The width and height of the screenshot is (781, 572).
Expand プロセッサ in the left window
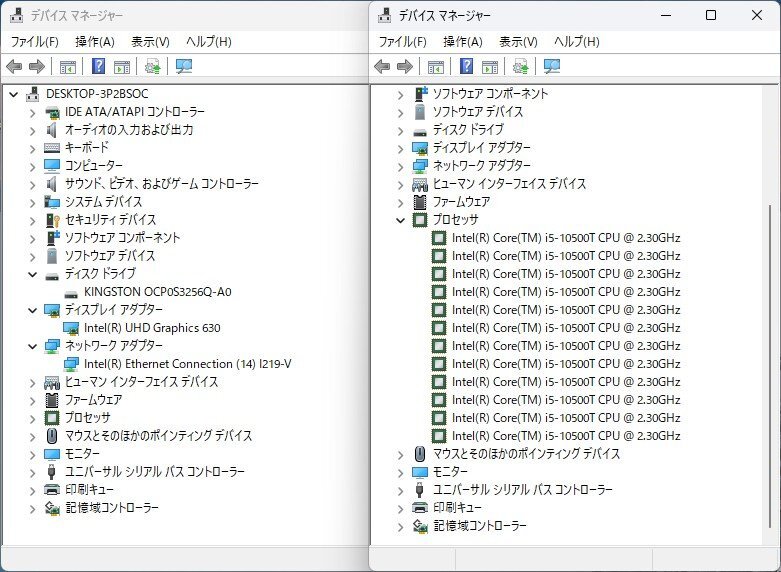coord(33,418)
